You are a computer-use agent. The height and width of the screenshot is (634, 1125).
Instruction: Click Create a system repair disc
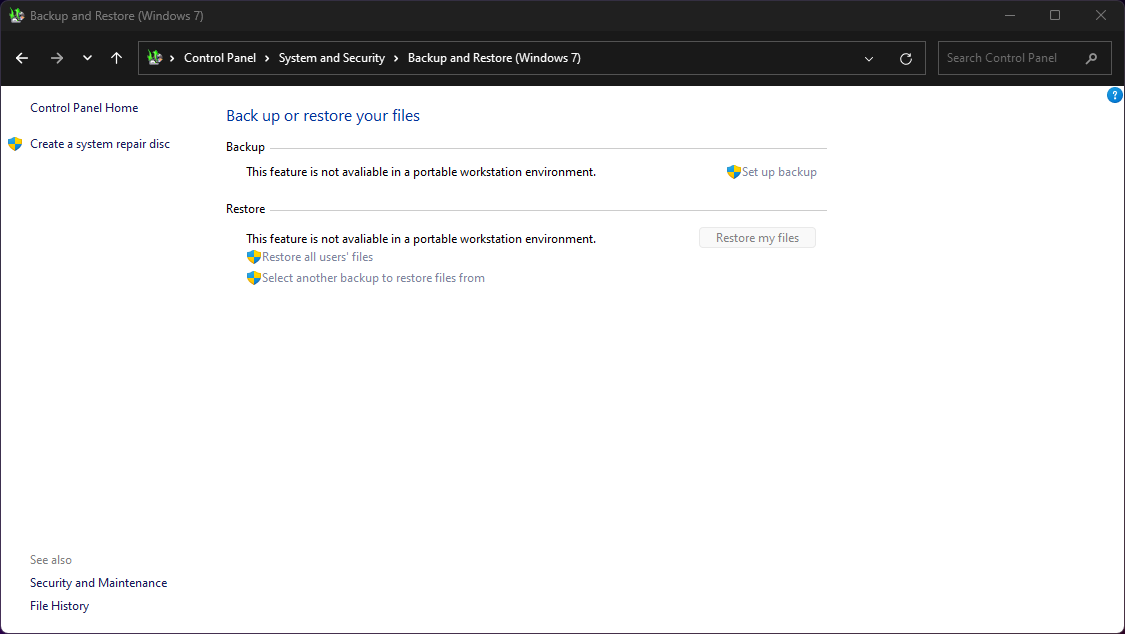(100, 143)
